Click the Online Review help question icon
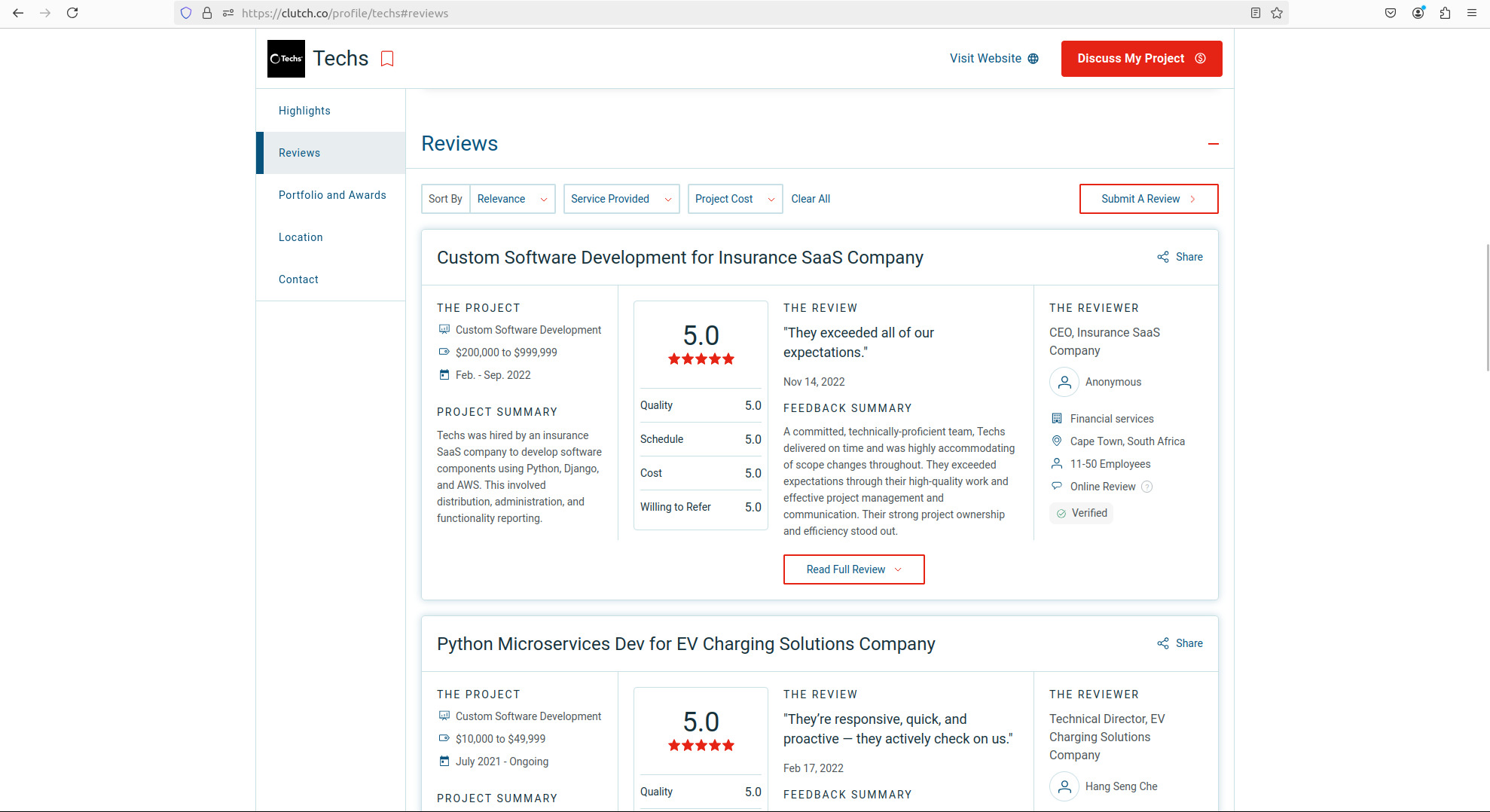Image resolution: width=1490 pixels, height=812 pixels. pyautogui.click(x=1147, y=487)
